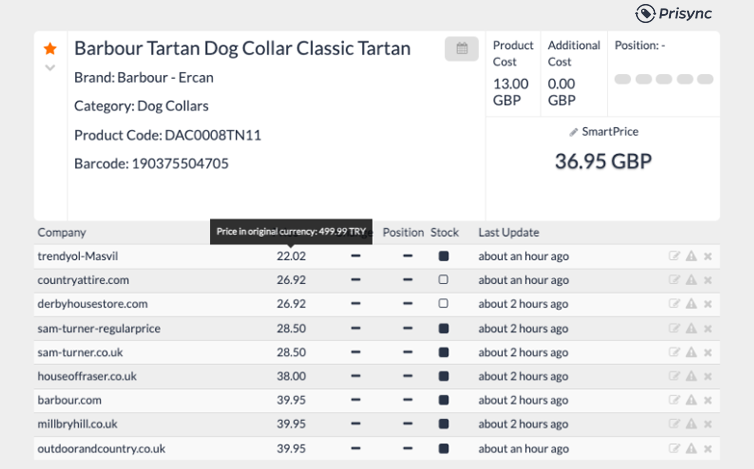754x469 pixels.
Task: Click the SmartPrice pencil edit icon
Action: click(x=574, y=132)
